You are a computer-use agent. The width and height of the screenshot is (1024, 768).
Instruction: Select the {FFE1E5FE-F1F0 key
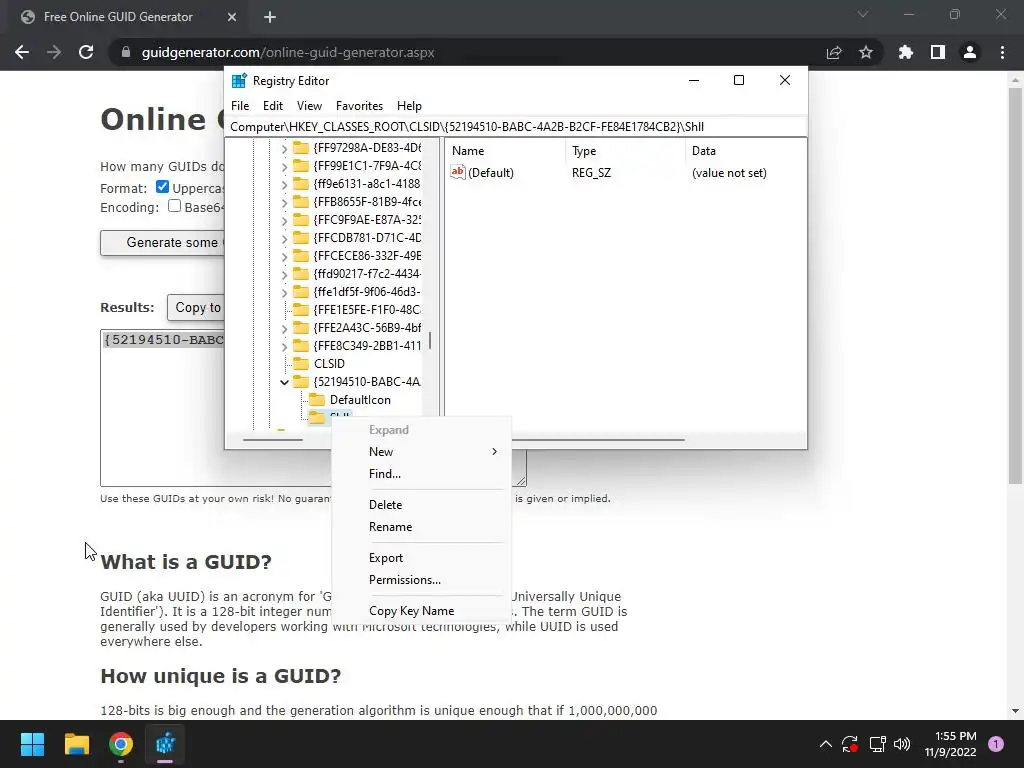coord(366,310)
